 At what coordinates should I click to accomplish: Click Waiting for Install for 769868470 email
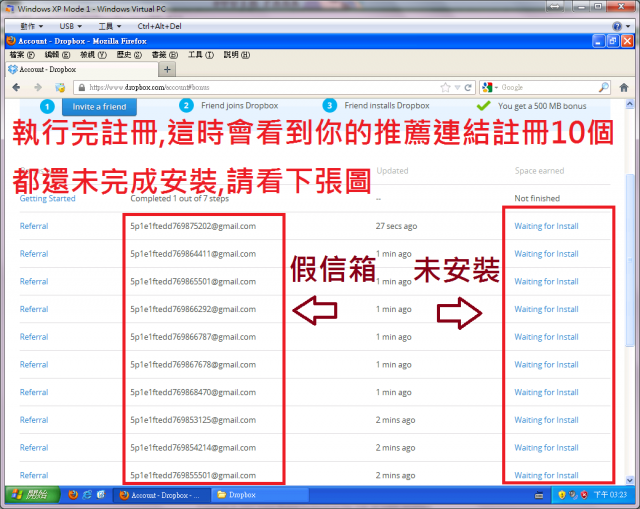click(x=546, y=392)
